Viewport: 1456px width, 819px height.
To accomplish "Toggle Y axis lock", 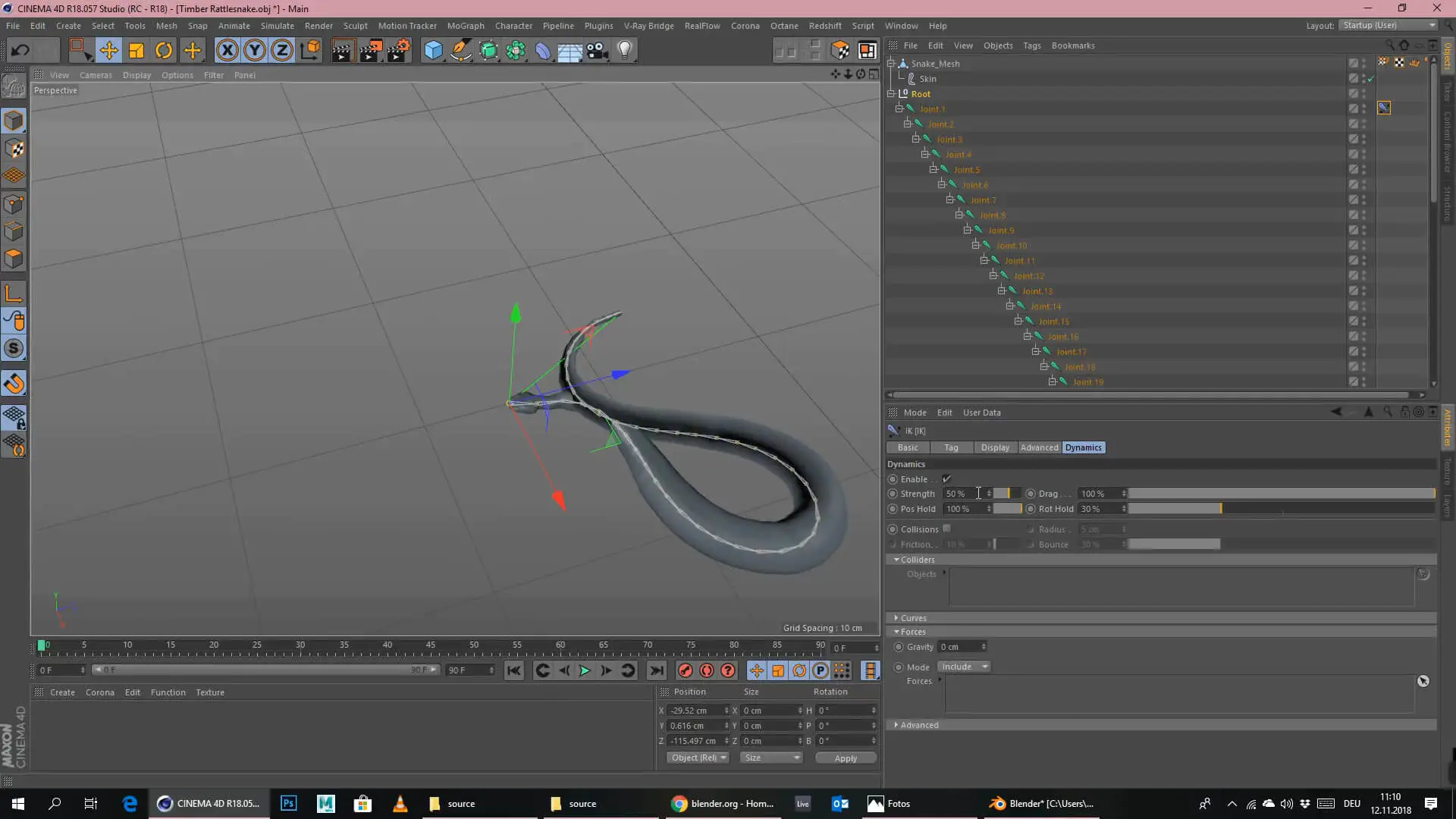I will pyautogui.click(x=255, y=51).
